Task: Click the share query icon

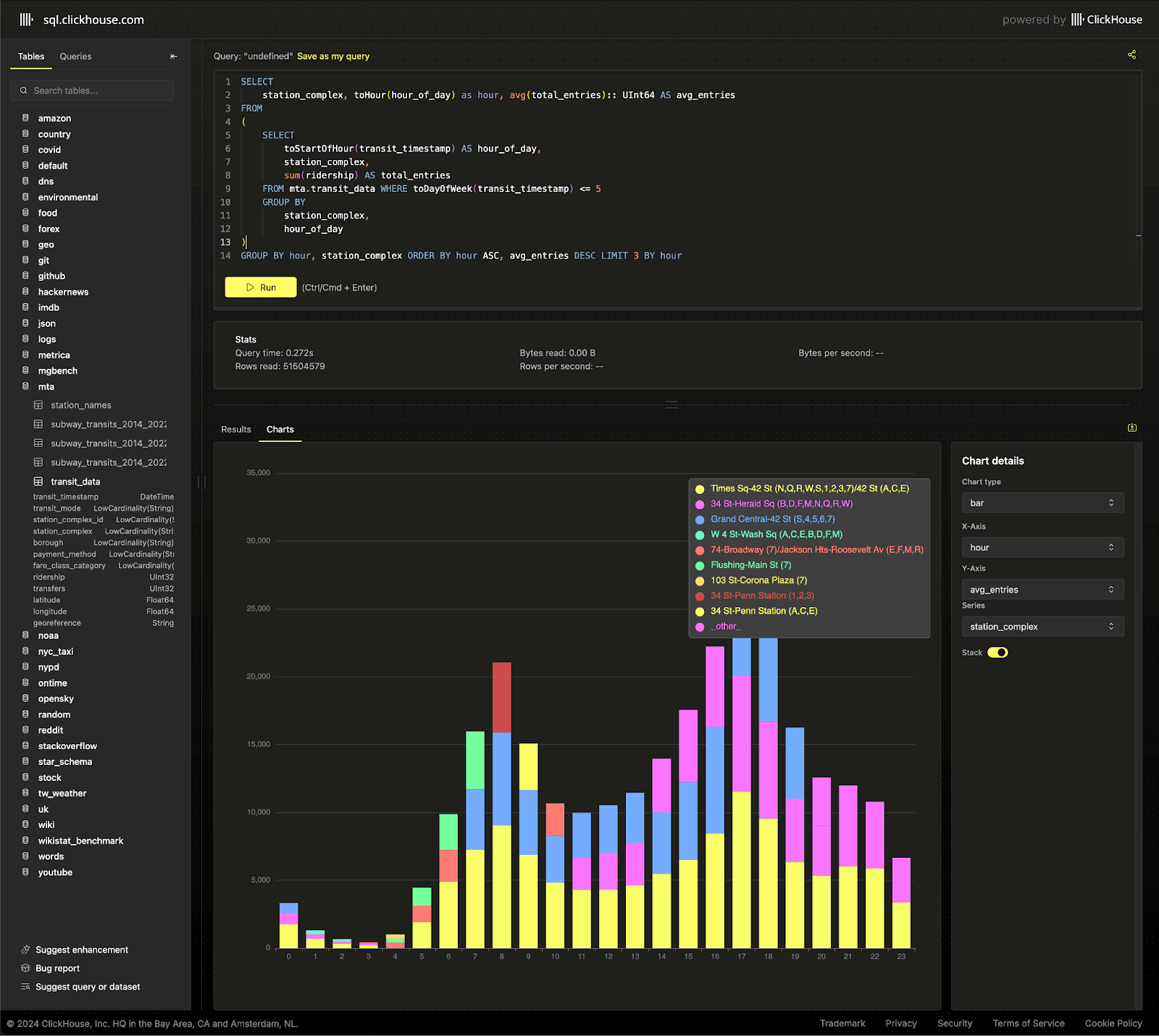Action: (x=1131, y=55)
